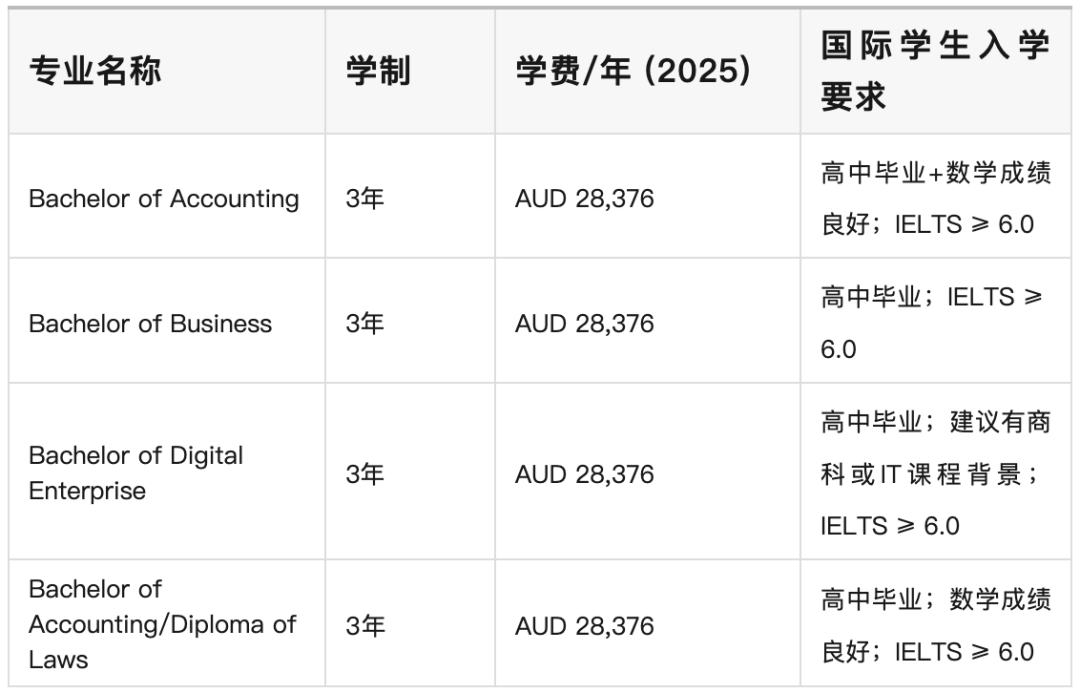
Task: Click the 学费/年 (2025) column header
Action: tap(633, 72)
